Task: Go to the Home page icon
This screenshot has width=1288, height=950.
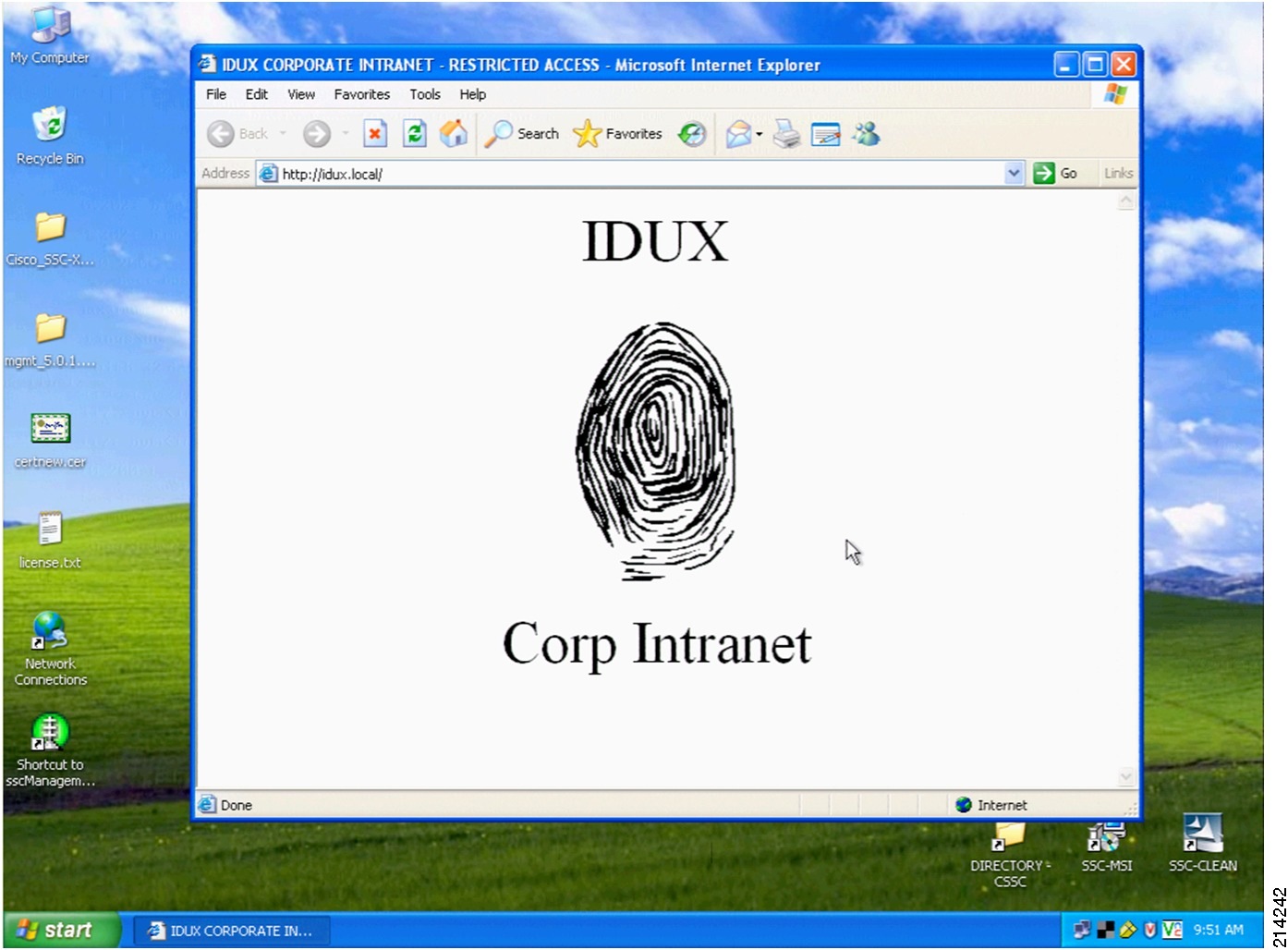Action: (454, 134)
